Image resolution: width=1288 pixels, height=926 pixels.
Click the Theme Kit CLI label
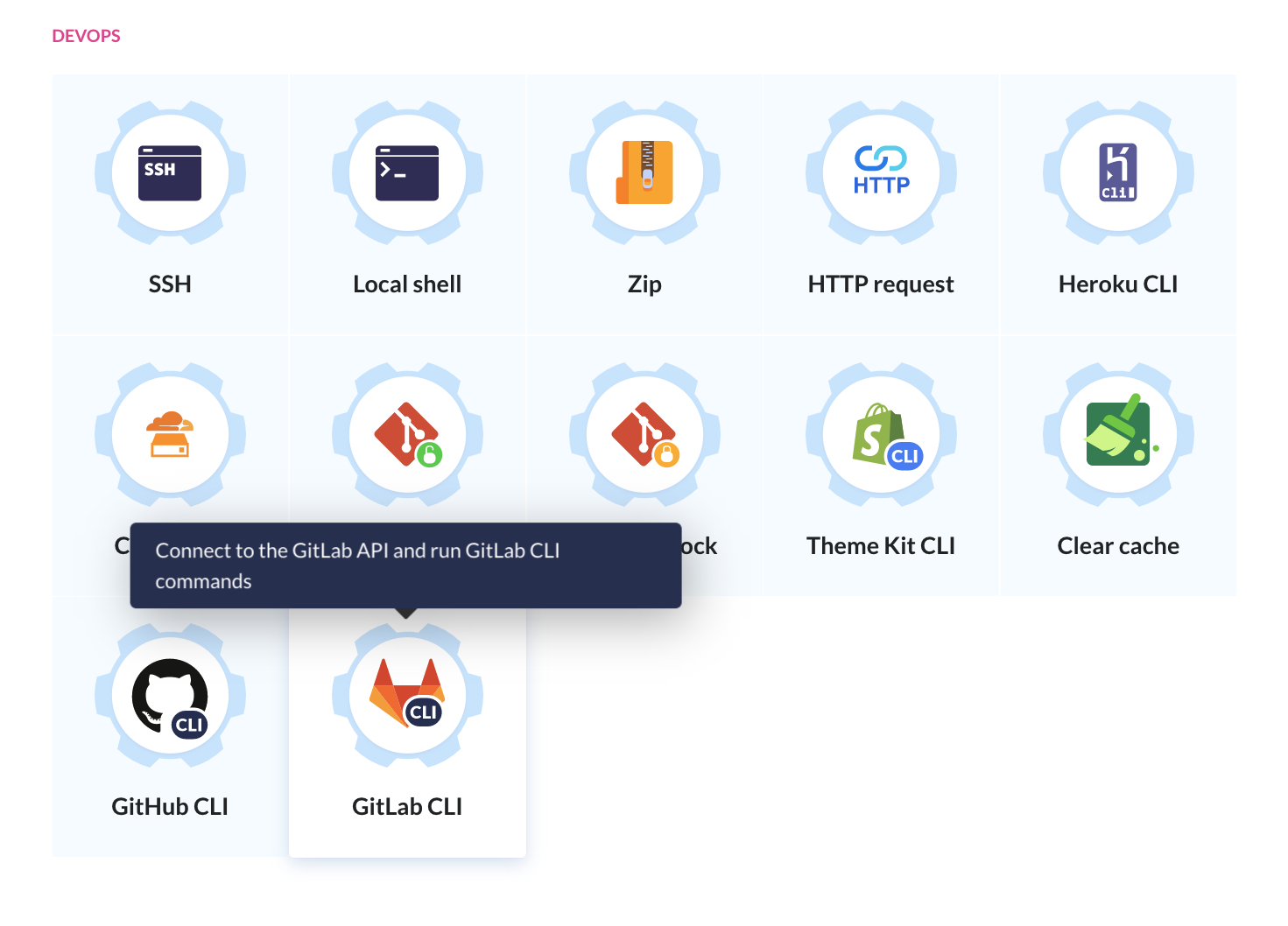(881, 544)
